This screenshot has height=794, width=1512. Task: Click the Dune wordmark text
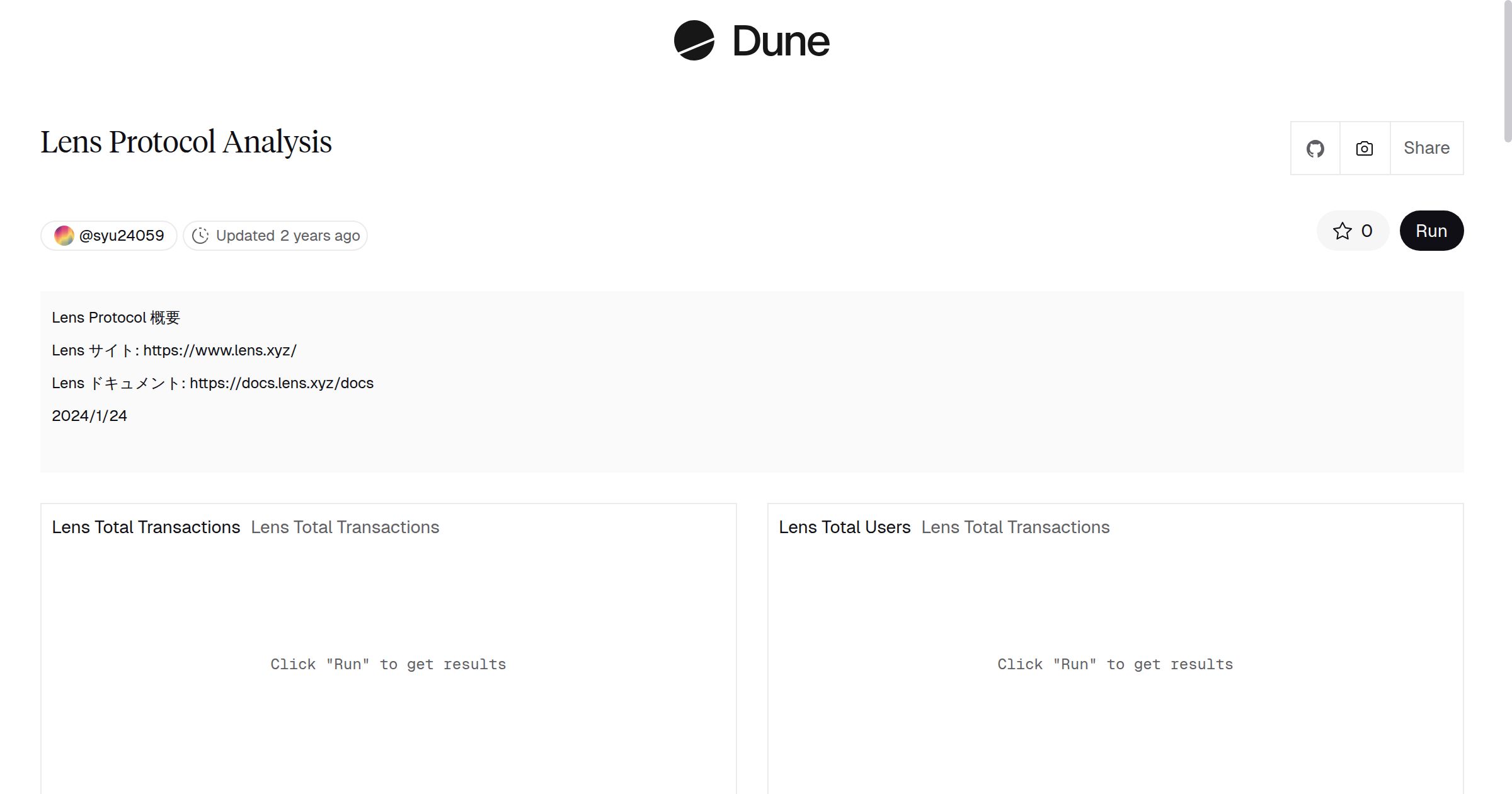pos(781,42)
